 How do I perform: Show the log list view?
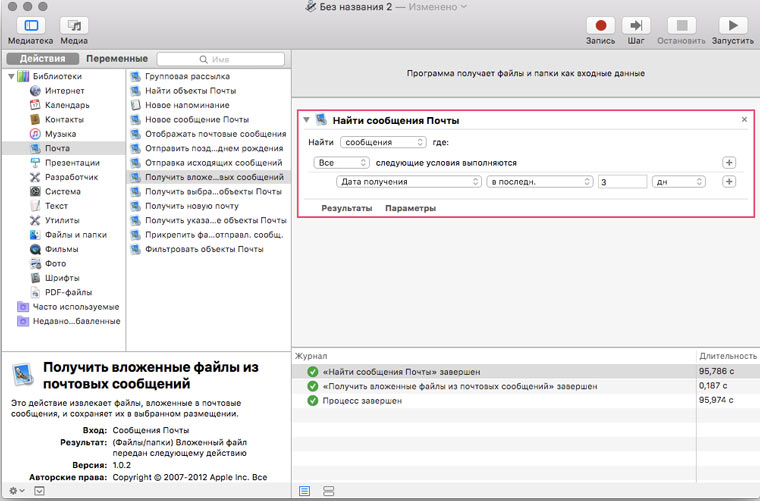coord(304,491)
